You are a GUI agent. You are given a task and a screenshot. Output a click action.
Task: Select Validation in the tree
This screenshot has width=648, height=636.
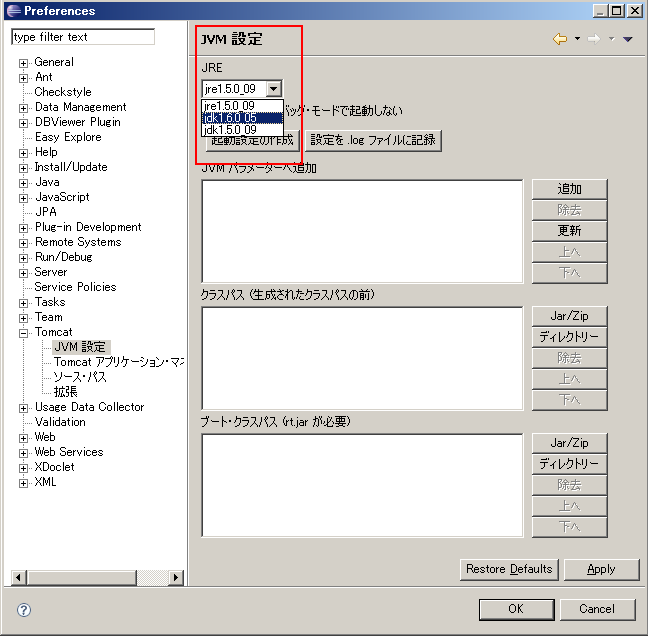60,422
